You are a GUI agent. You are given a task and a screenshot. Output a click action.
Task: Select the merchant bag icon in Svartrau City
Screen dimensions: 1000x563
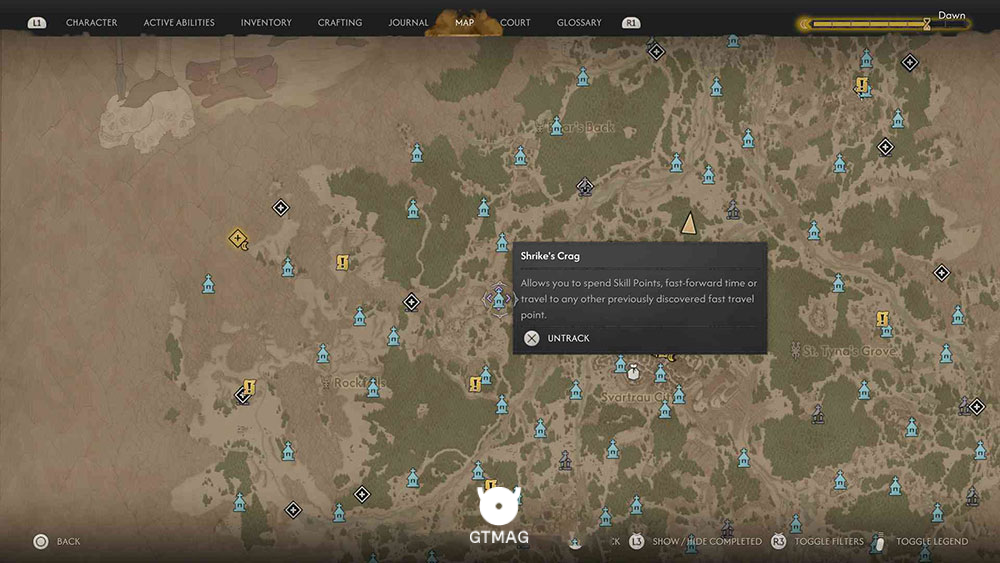coord(633,372)
